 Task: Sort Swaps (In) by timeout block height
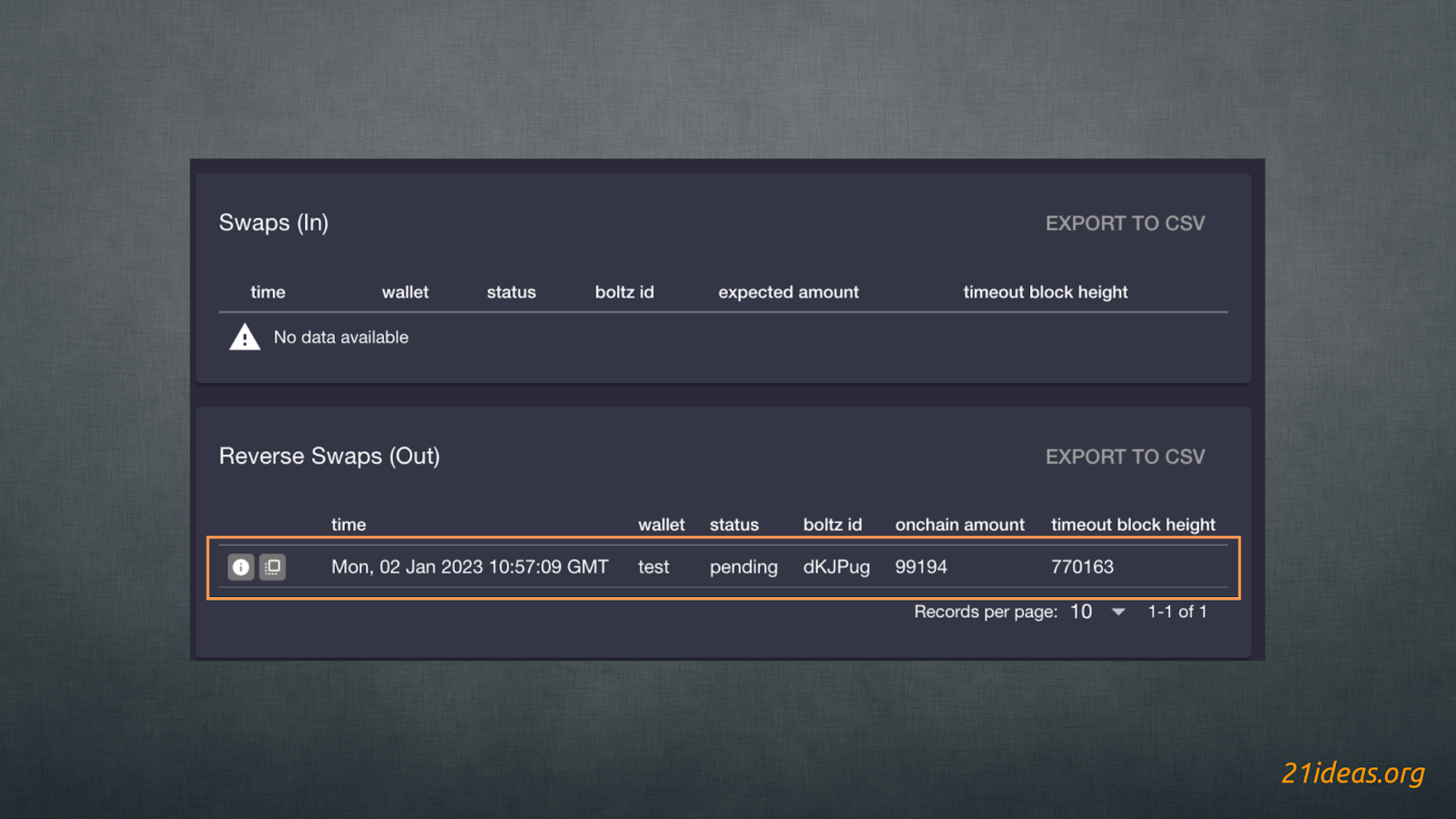[1045, 292]
